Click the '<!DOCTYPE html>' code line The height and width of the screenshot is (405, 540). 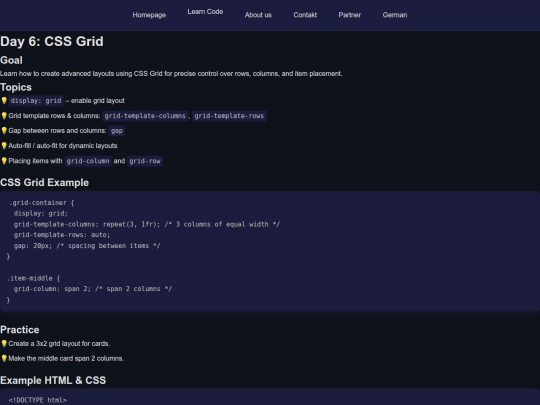(38, 400)
